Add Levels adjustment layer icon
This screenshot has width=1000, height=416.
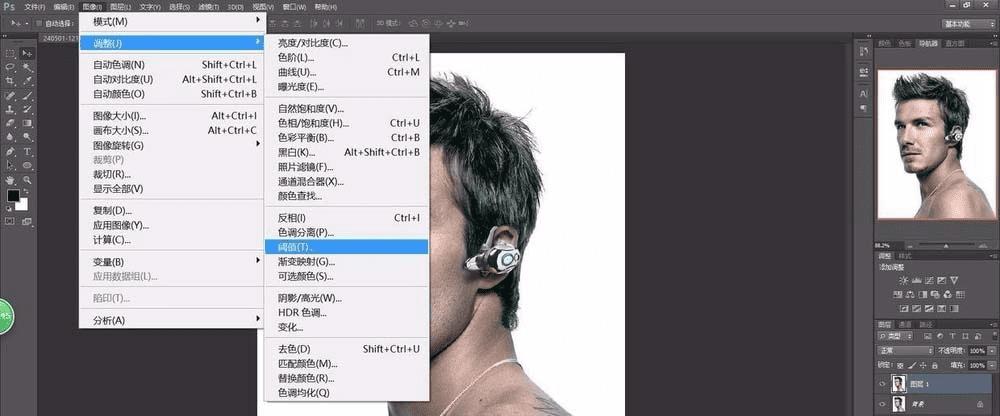click(916, 280)
